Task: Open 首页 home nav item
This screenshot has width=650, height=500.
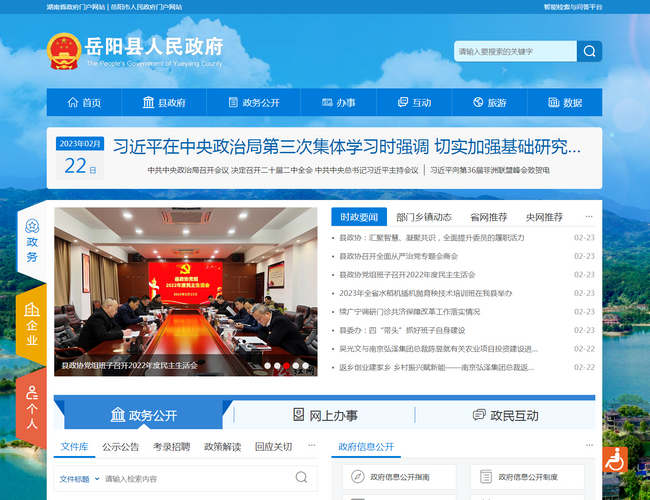Action: (84, 102)
